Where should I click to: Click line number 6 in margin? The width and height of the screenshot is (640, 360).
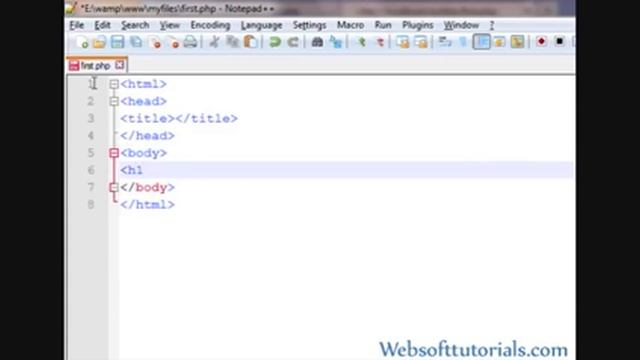(x=91, y=170)
